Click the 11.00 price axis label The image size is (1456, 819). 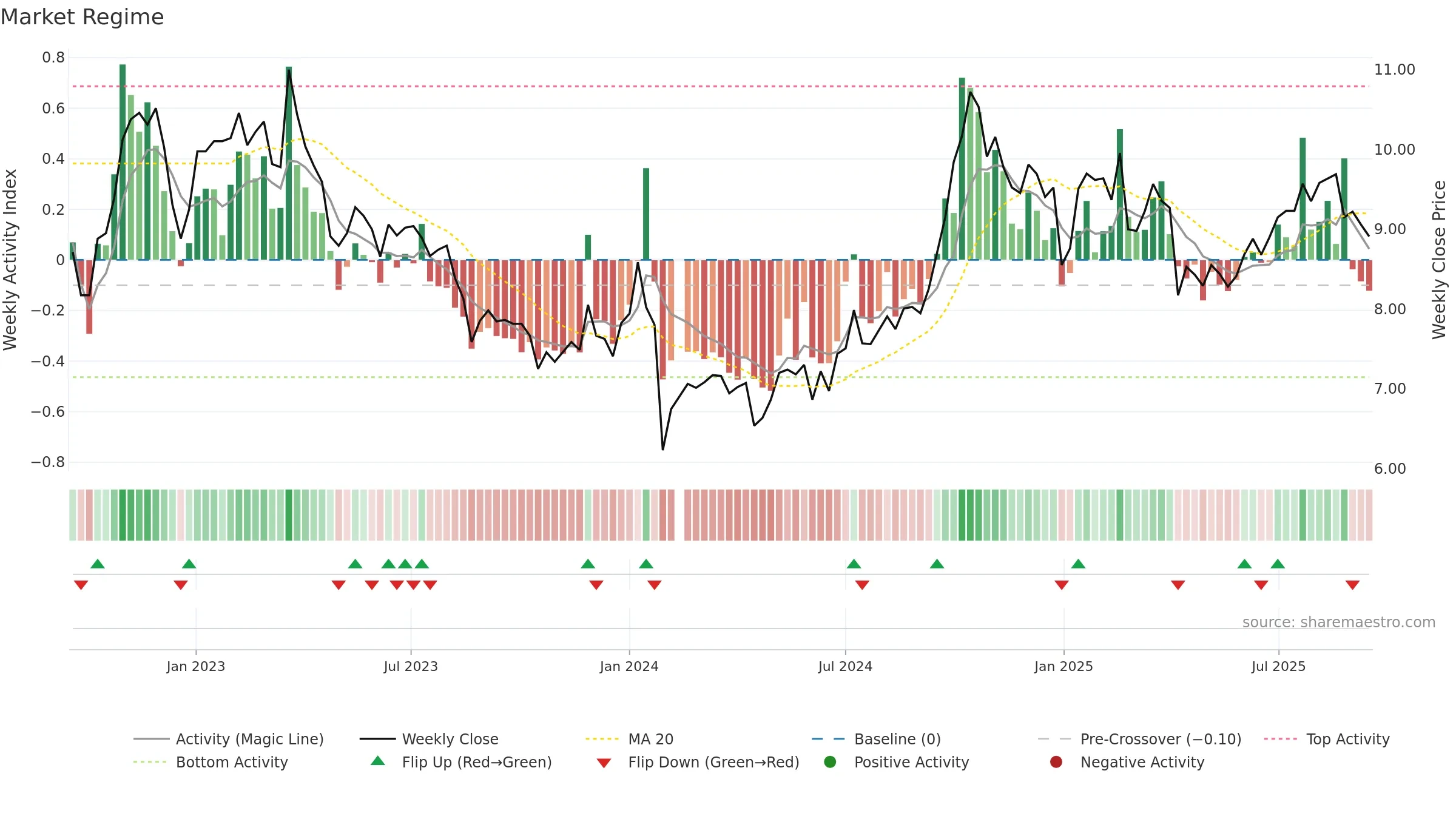coord(1394,70)
